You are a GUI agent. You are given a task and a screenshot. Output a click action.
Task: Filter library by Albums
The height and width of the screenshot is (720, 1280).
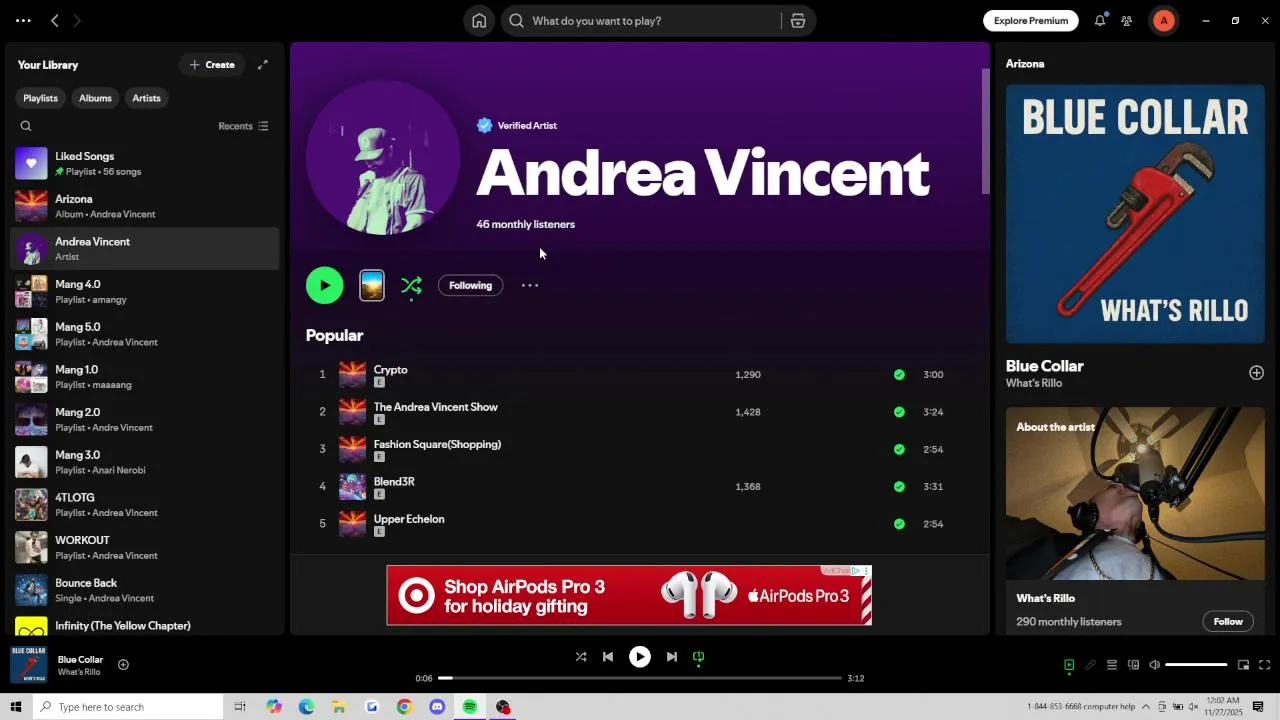tap(95, 98)
